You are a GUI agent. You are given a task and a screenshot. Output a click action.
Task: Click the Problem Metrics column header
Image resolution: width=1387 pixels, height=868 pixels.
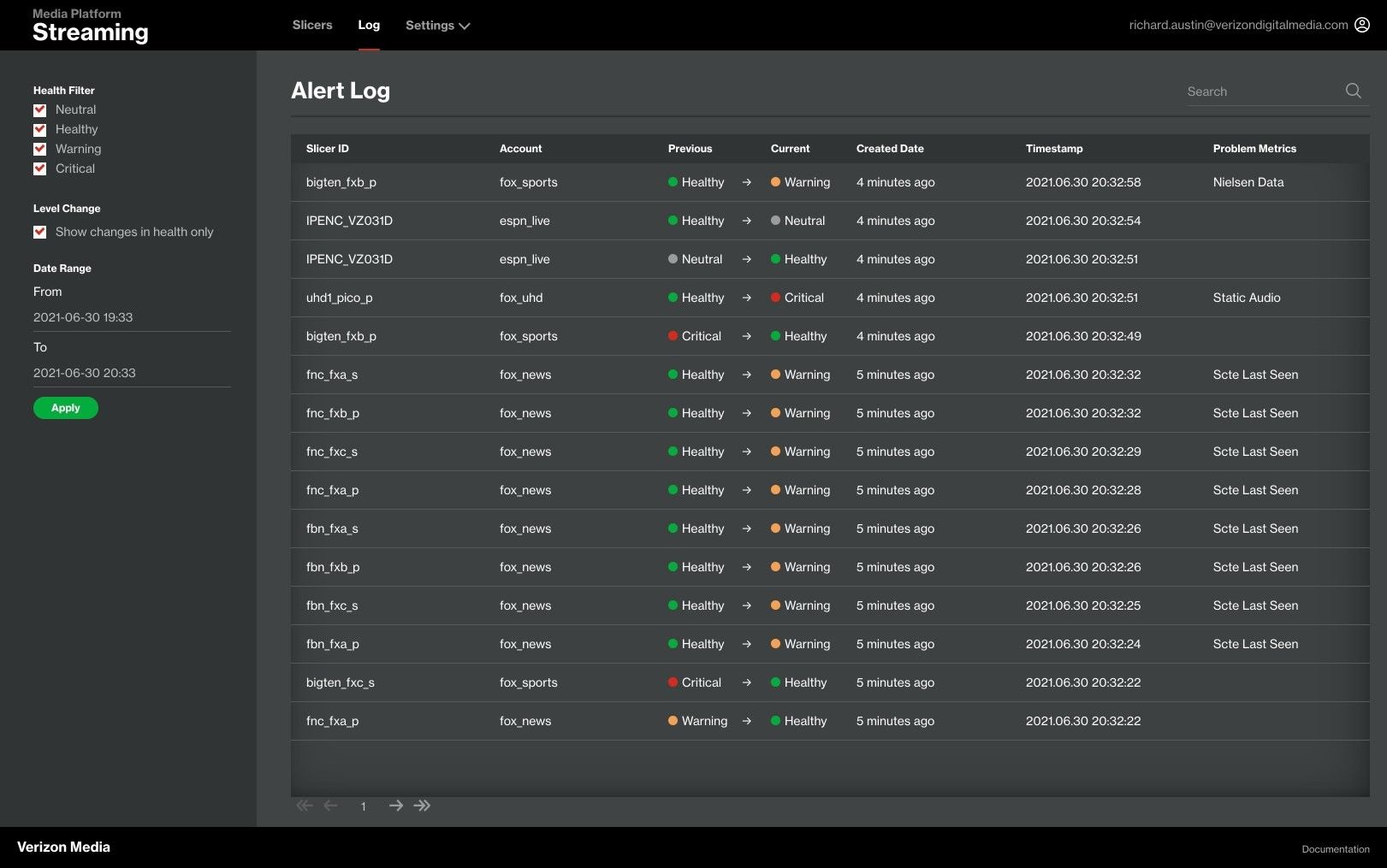(1254, 149)
